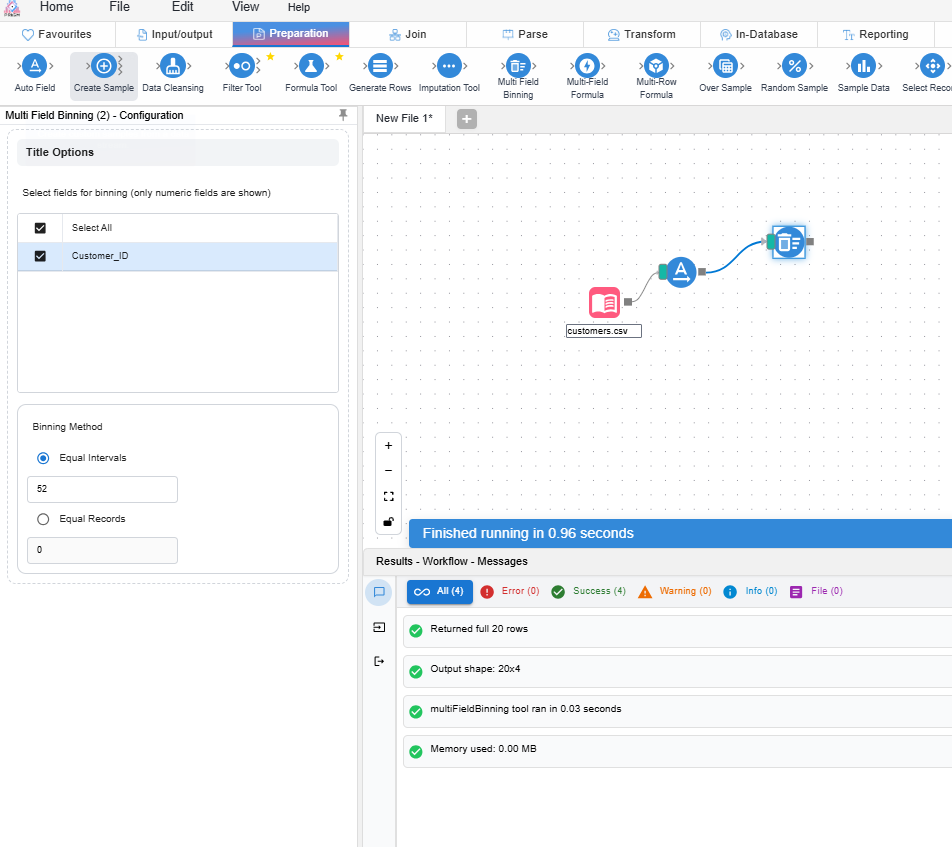Click the Data Cleansing tool icon

pyautogui.click(x=173, y=67)
